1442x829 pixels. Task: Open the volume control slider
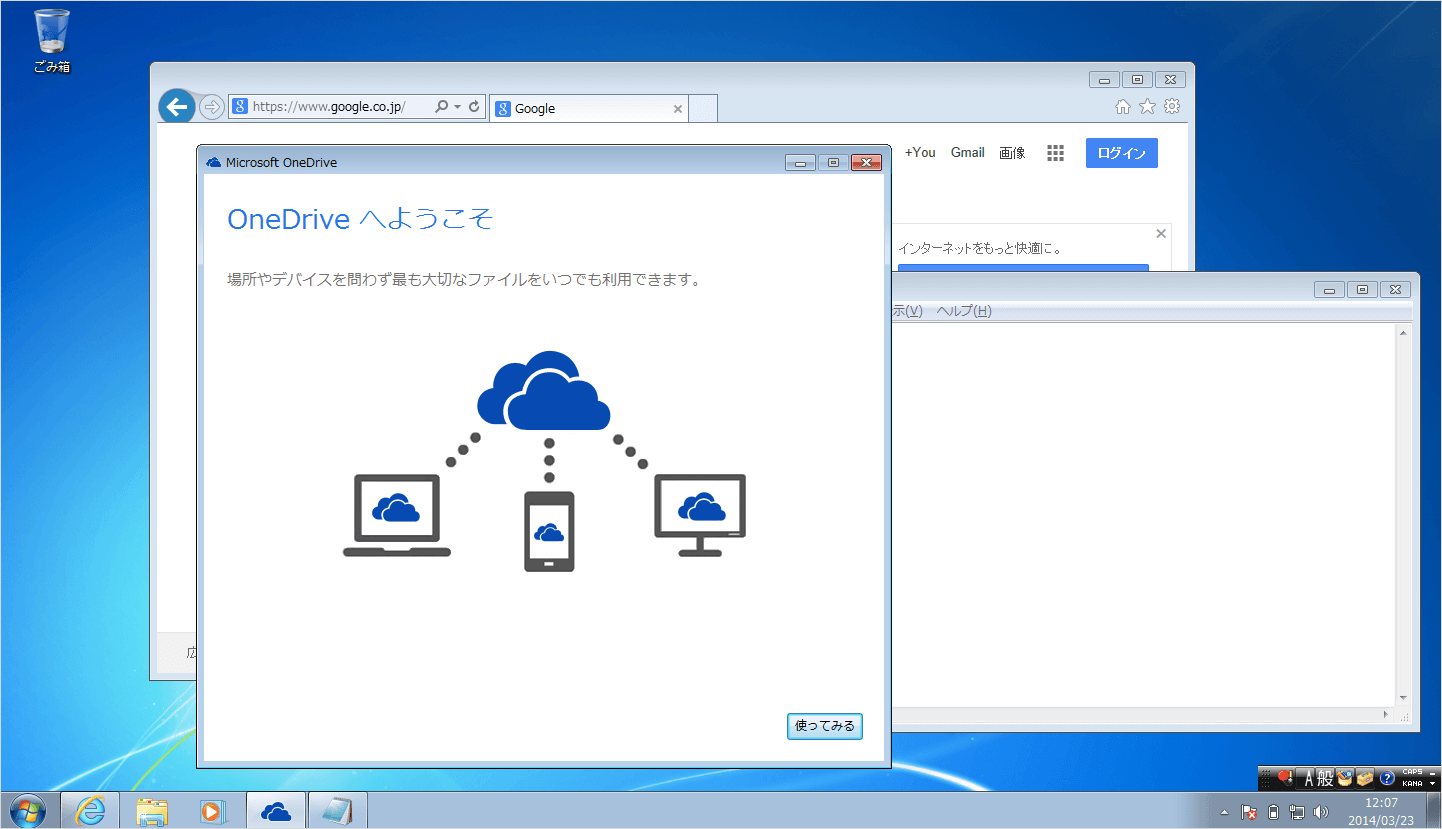(x=1321, y=812)
